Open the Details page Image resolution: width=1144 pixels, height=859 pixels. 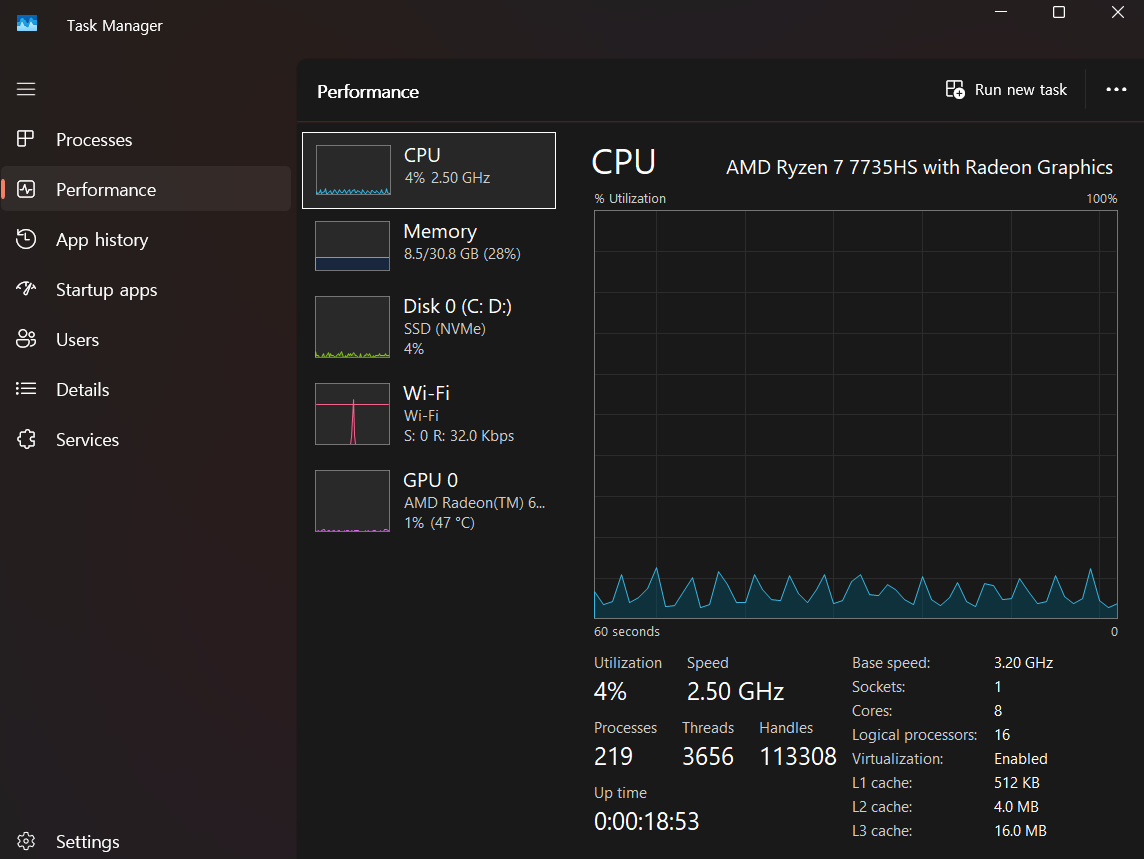[146, 390]
